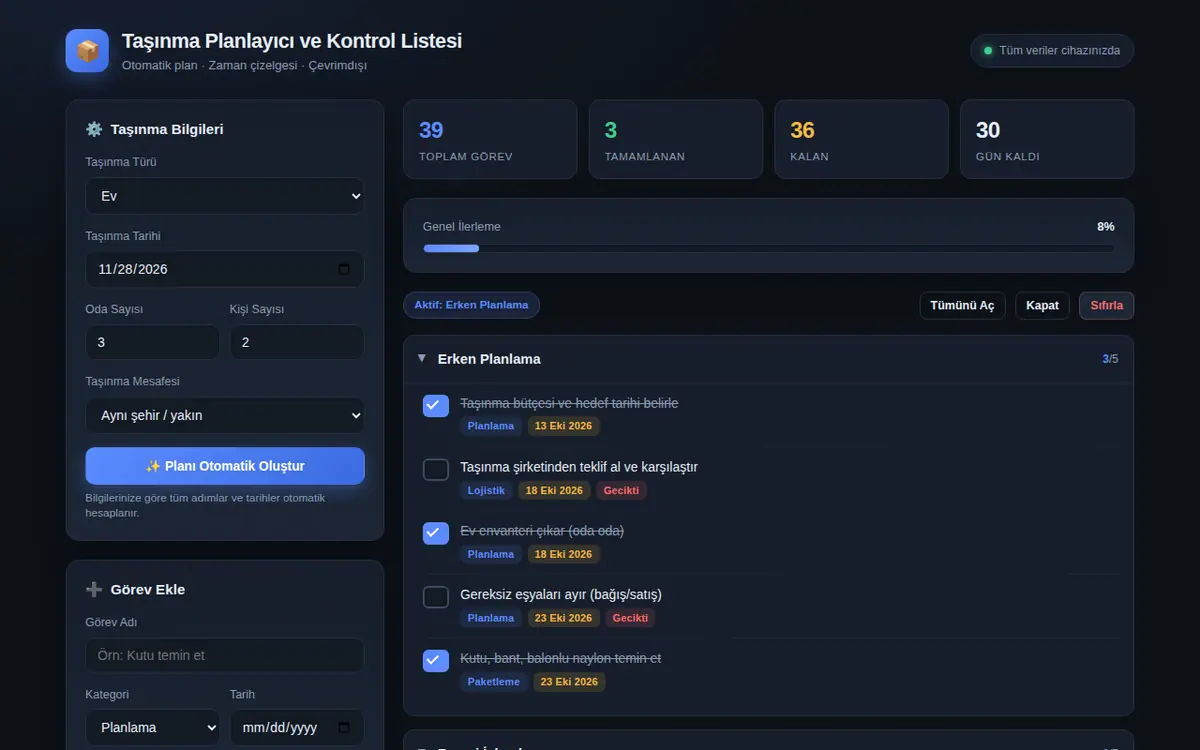
Task: Click the Kapat button
Action: tap(1042, 305)
